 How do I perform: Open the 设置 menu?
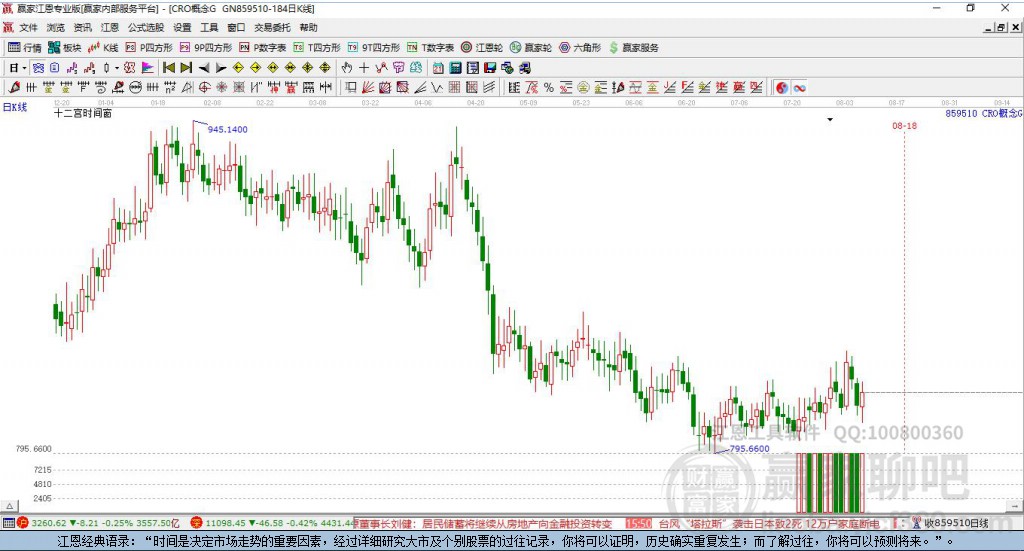[x=182, y=27]
